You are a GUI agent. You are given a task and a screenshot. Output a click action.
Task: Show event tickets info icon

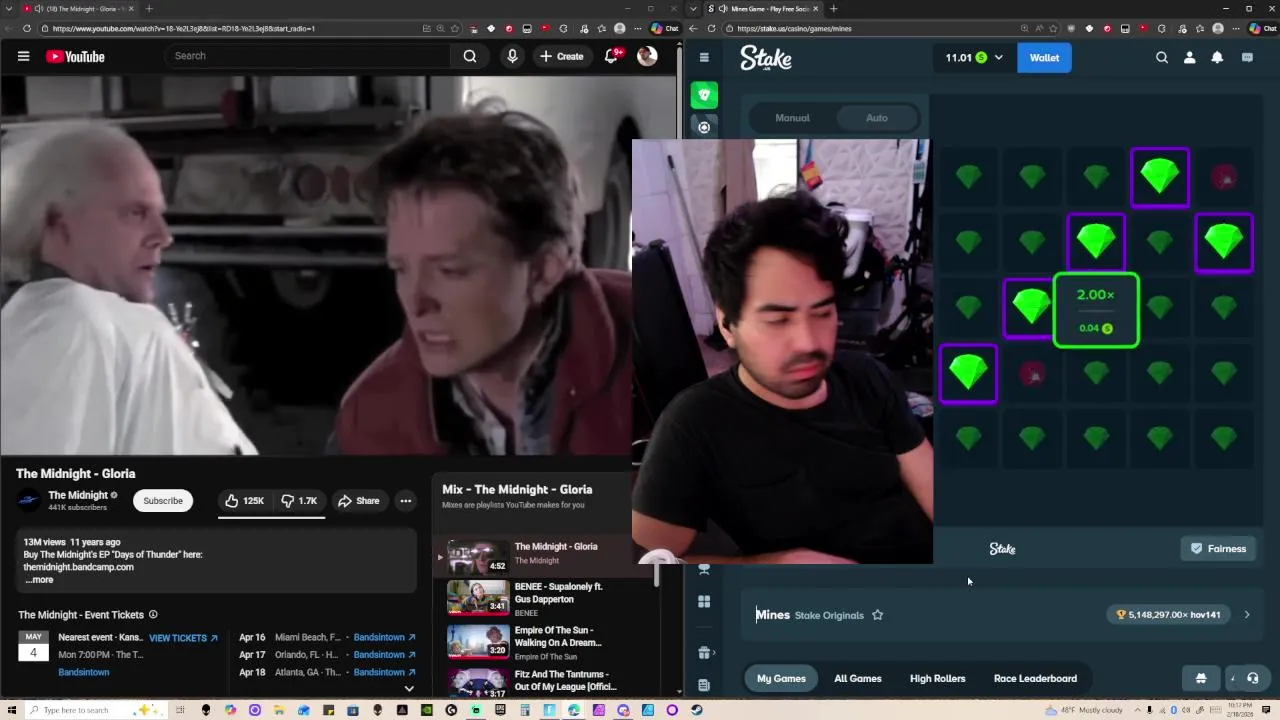point(153,615)
